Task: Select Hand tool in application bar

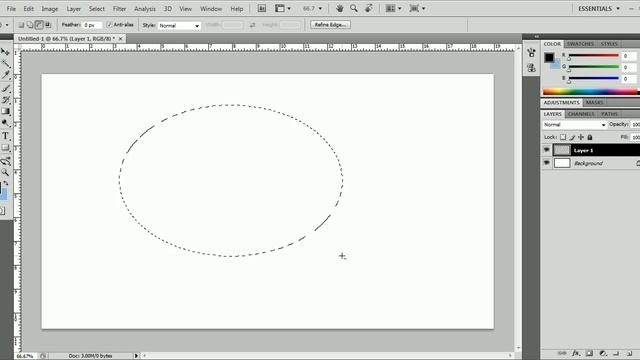Action: pyautogui.click(x=339, y=8)
